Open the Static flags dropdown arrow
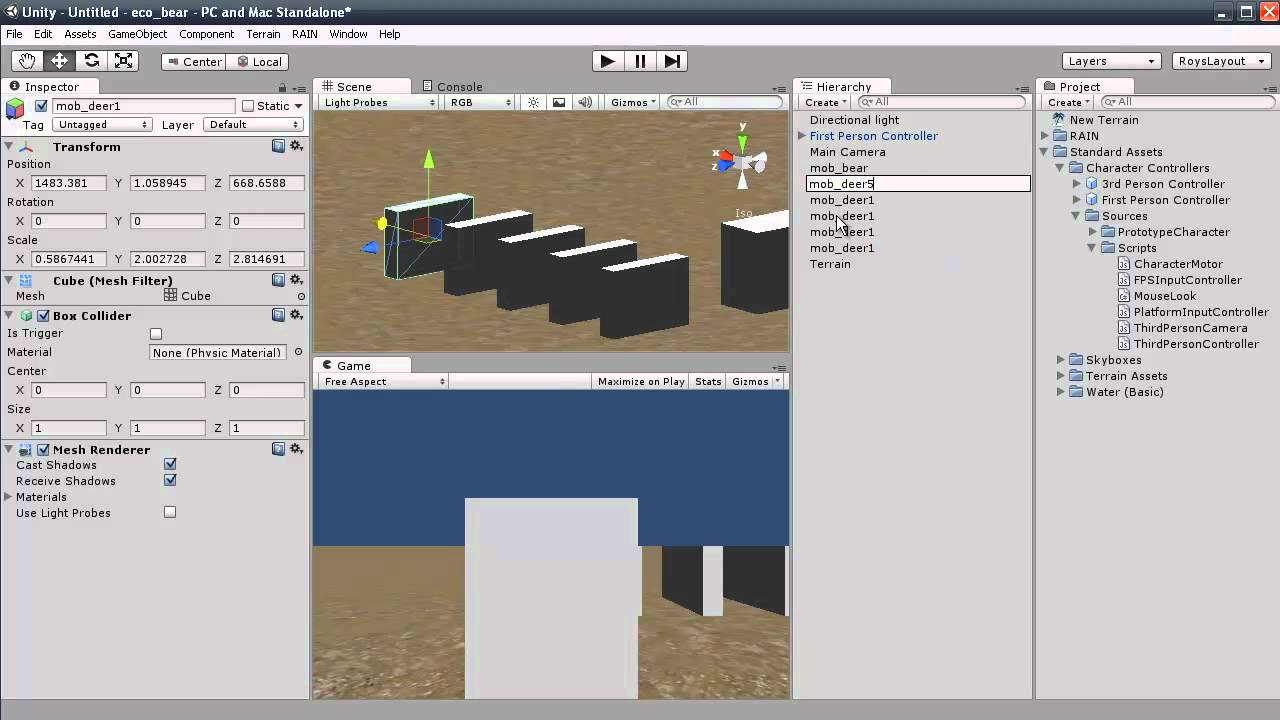The height and width of the screenshot is (720, 1280). pyautogui.click(x=298, y=106)
